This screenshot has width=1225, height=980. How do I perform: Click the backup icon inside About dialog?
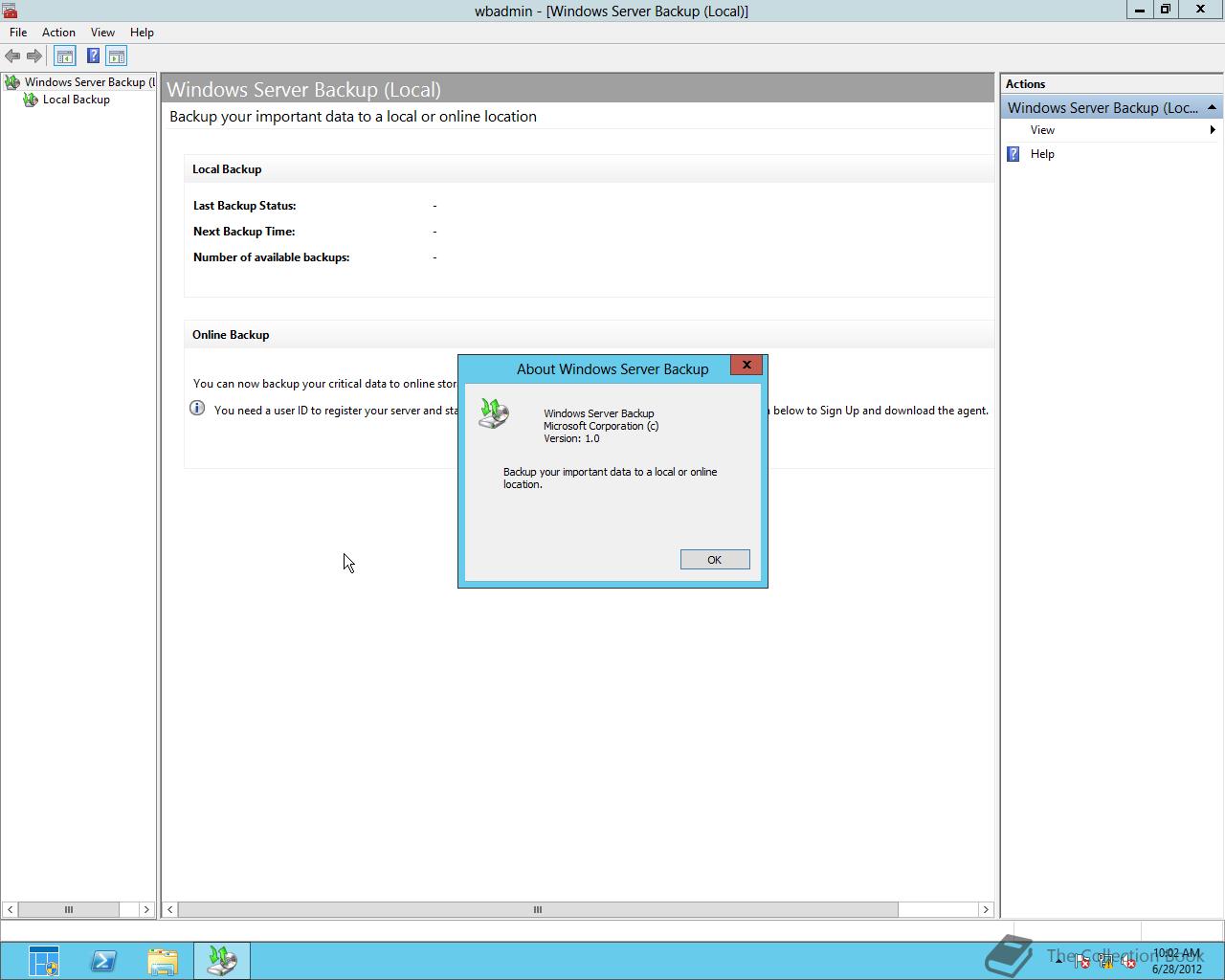pyautogui.click(x=494, y=413)
